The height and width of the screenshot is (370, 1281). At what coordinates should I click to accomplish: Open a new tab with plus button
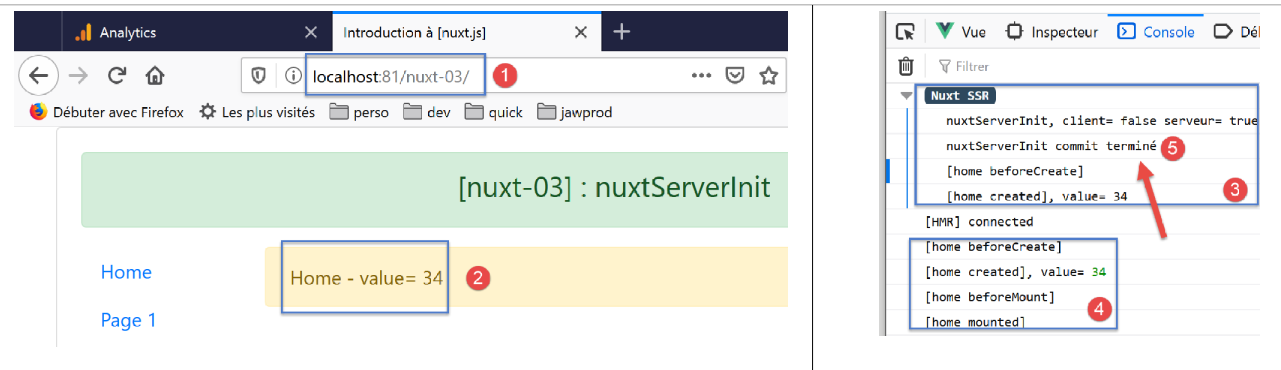(x=621, y=32)
